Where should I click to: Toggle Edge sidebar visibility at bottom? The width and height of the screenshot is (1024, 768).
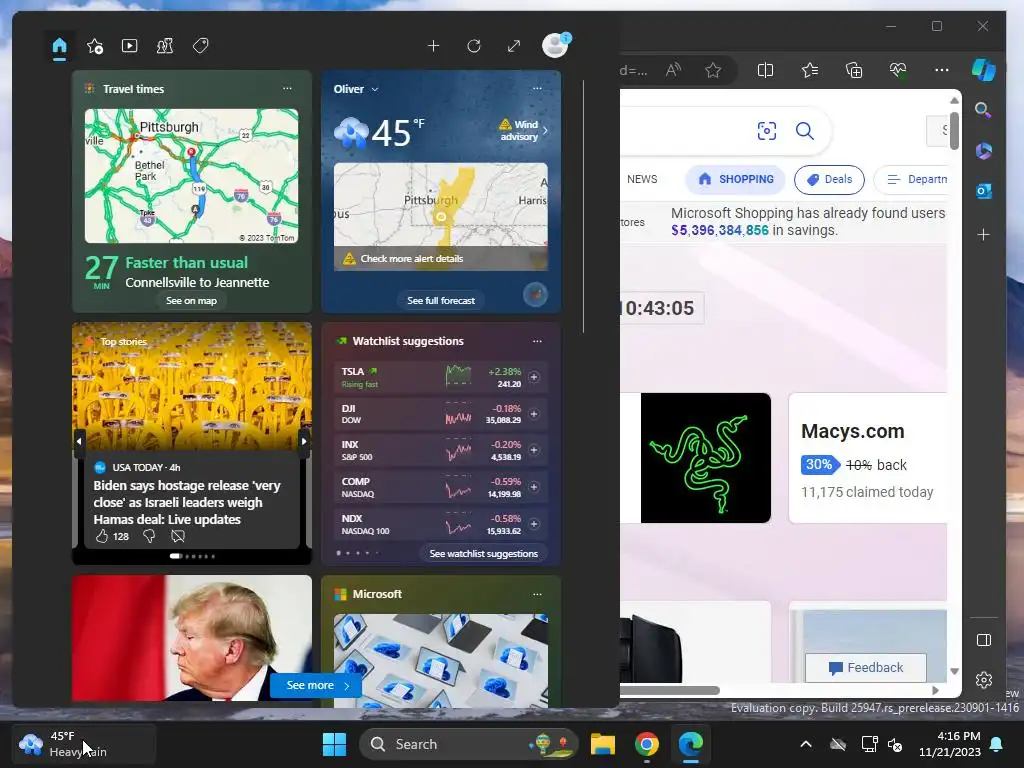[x=984, y=640]
